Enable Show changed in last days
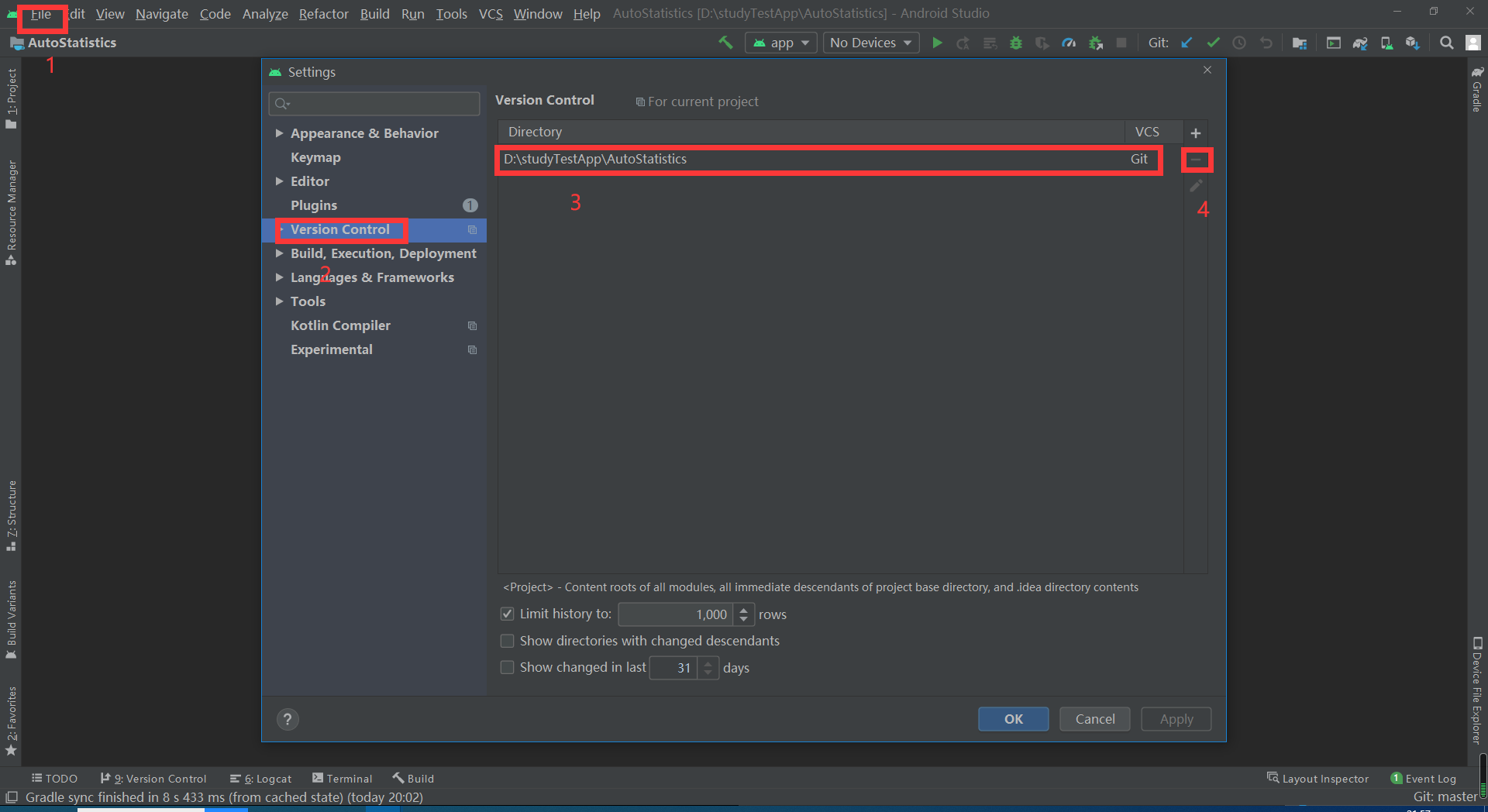The height and width of the screenshot is (812, 1488). click(x=507, y=667)
